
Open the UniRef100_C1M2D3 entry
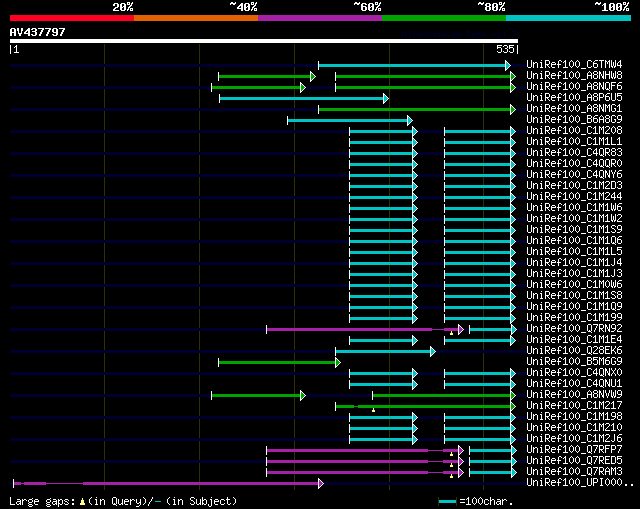coord(574,186)
